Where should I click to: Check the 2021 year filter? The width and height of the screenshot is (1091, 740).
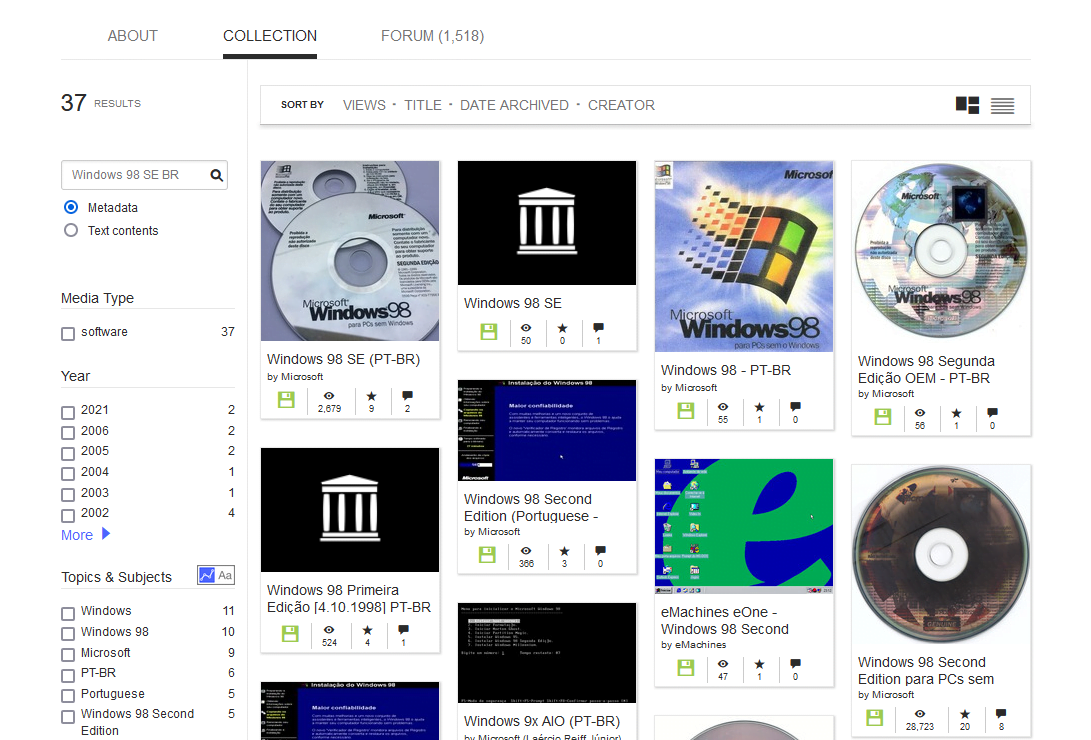(68, 412)
